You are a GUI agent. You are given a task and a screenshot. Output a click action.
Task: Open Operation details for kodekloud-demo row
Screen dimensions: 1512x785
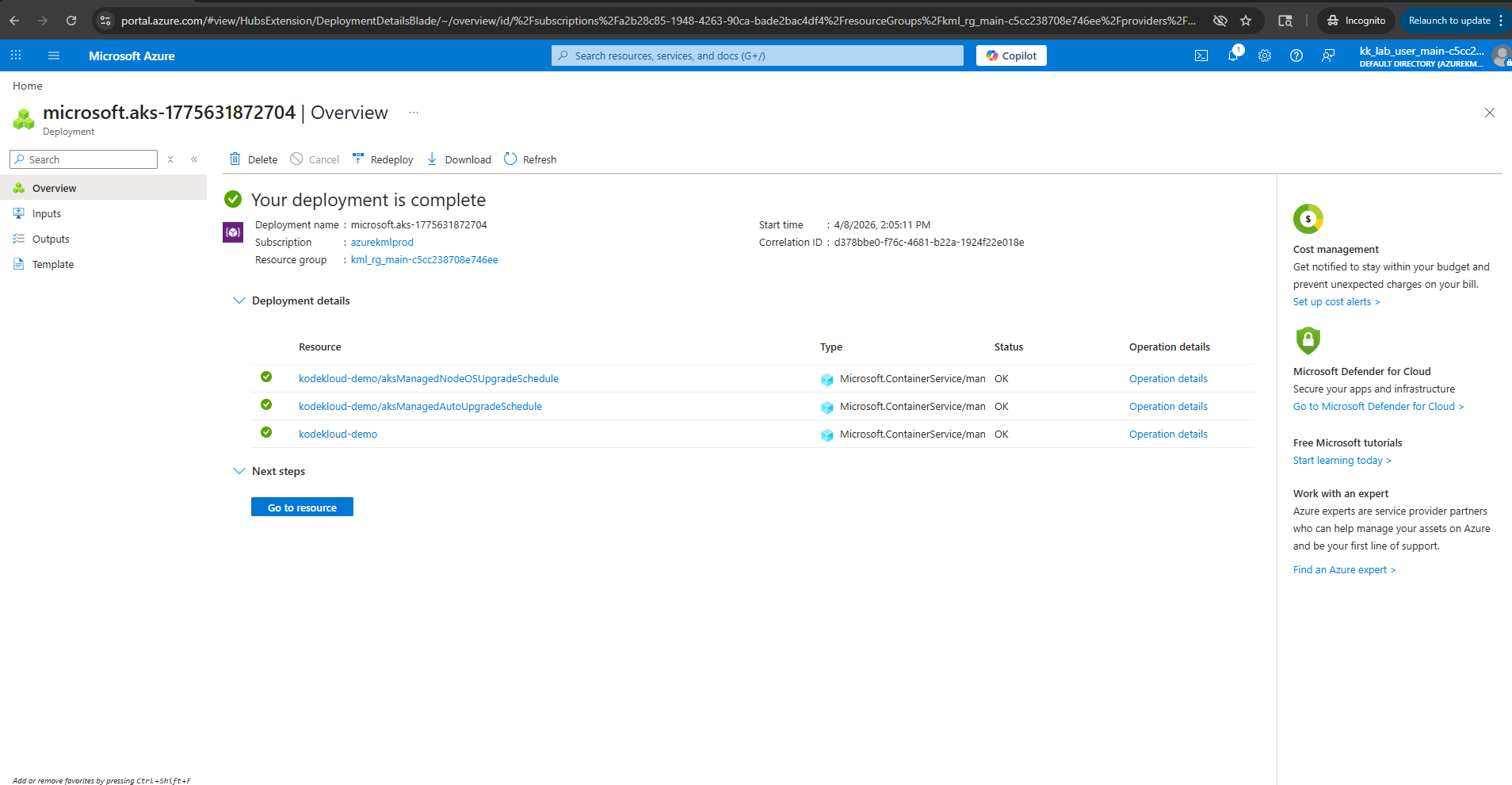(x=1168, y=435)
